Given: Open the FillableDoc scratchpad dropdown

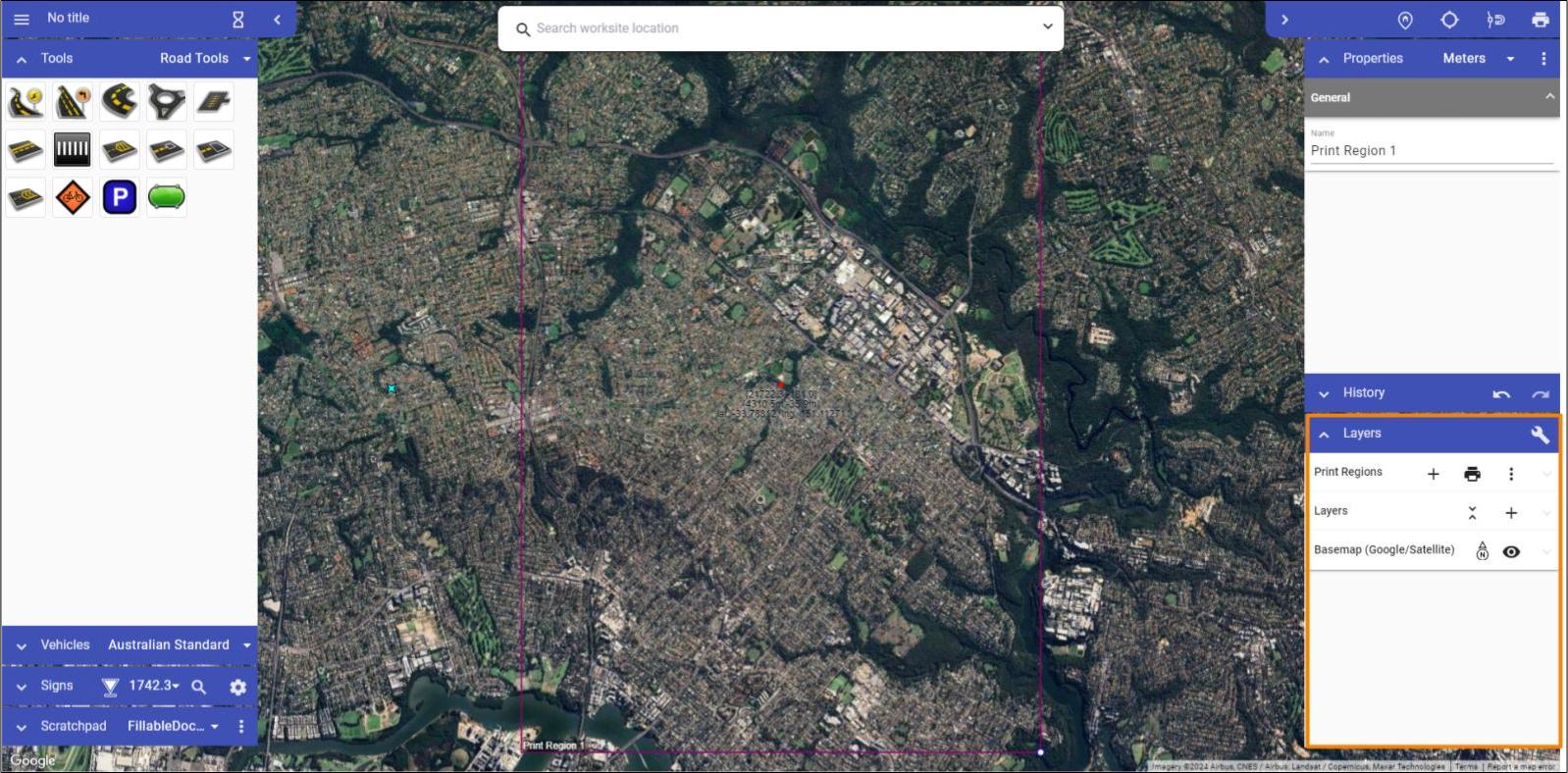Looking at the screenshot, I should (x=173, y=727).
